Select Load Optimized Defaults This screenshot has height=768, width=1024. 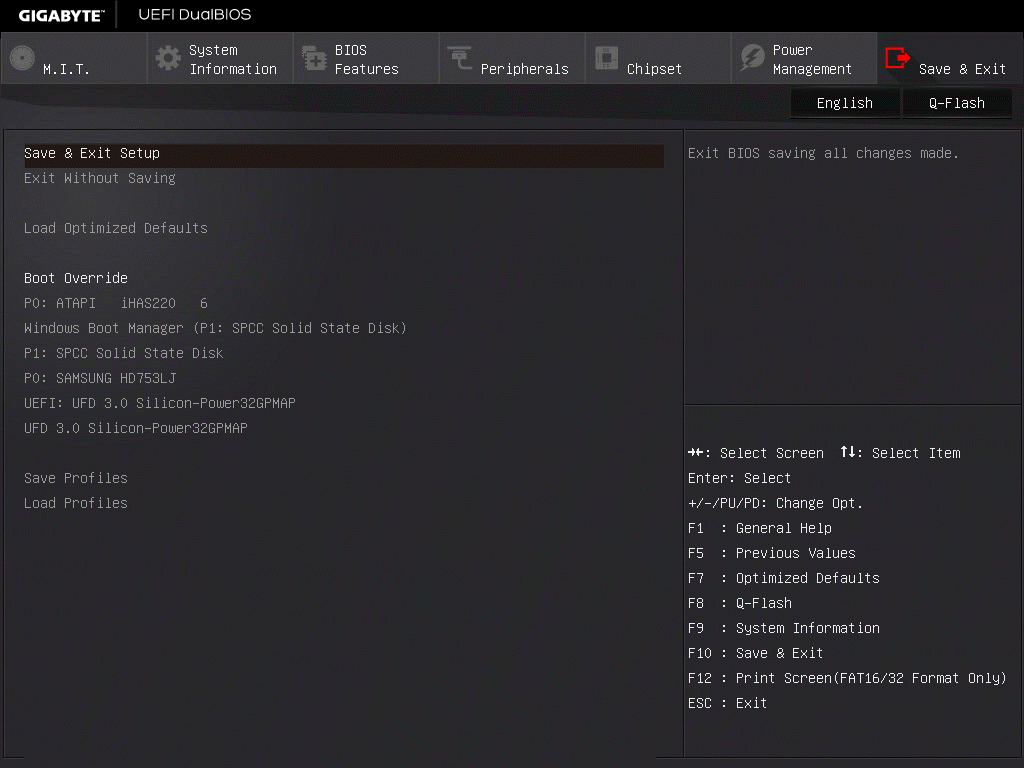click(x=116, y=228)
